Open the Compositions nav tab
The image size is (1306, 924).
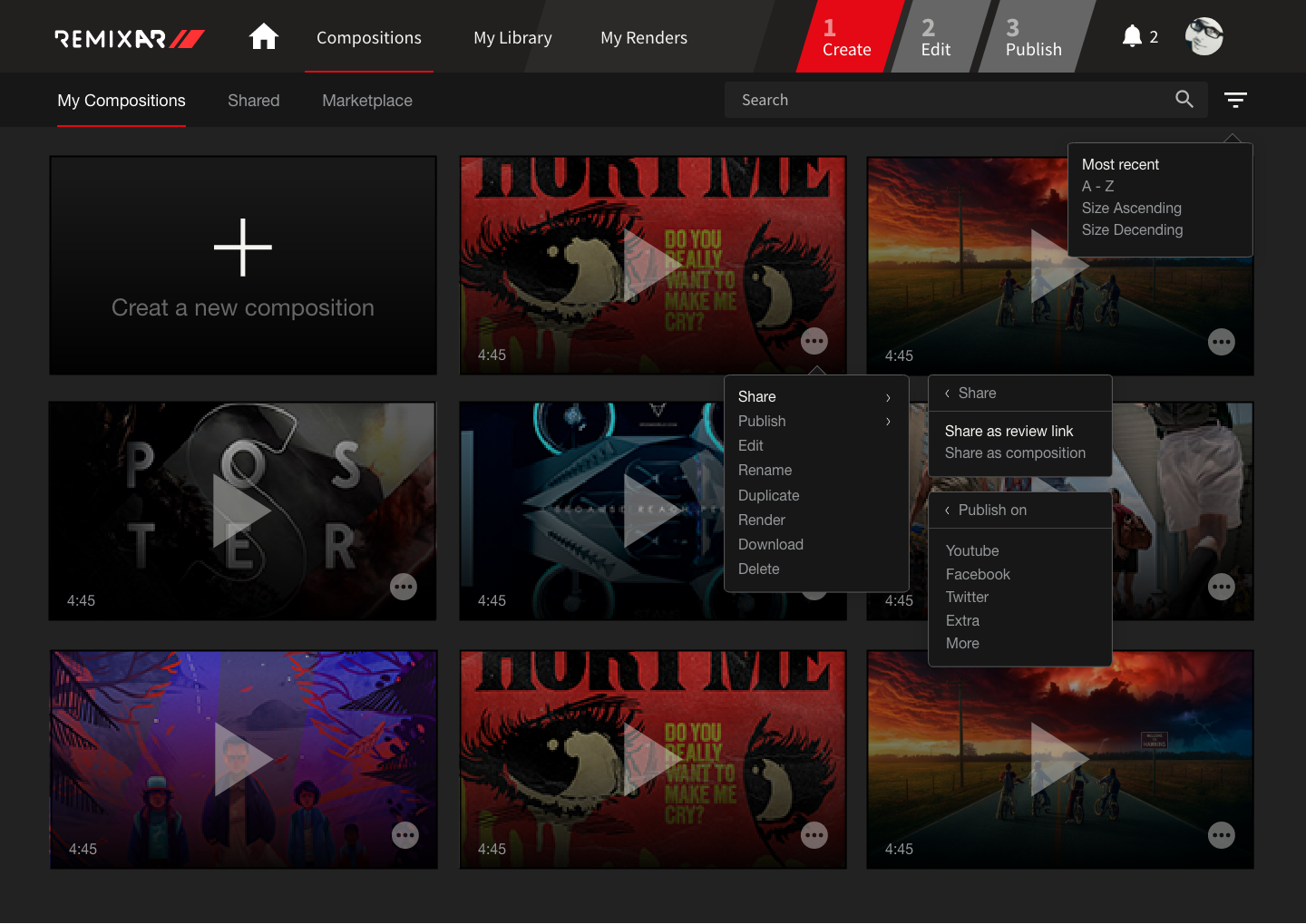point(369,37)
